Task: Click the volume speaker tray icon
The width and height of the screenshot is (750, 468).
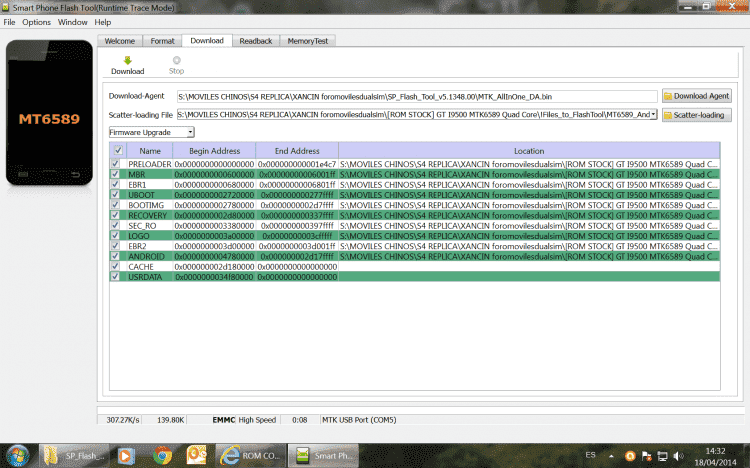Action: pyautogui.click(x=678, y=456)
